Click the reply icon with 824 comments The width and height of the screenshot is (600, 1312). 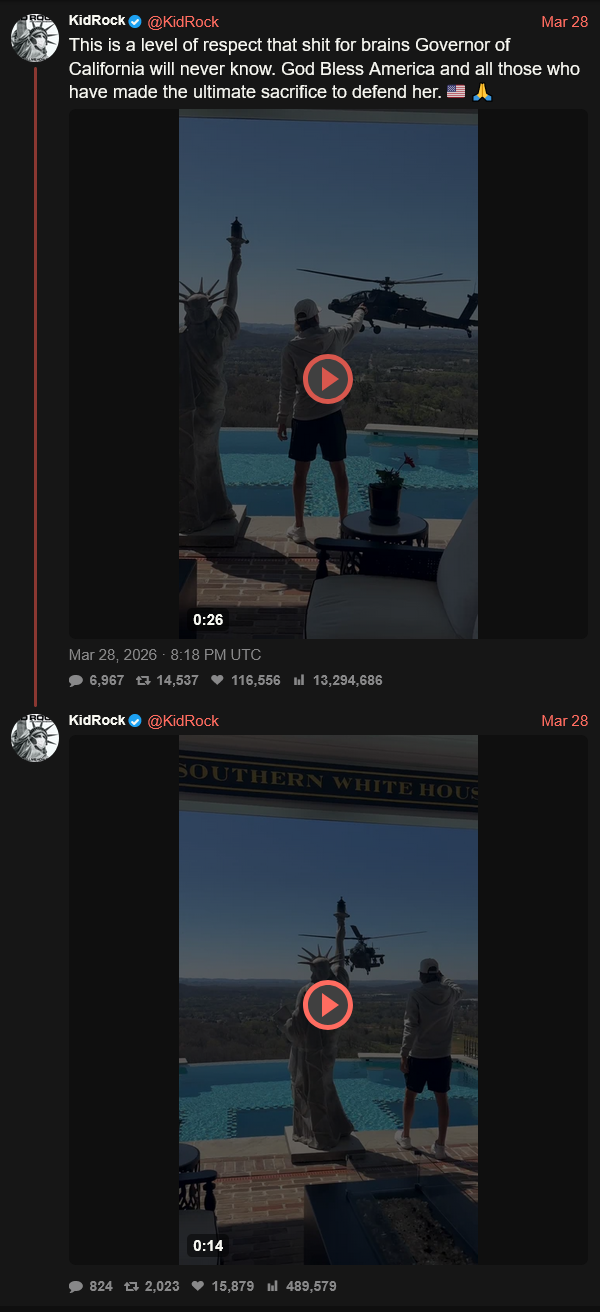(76, 1286)
